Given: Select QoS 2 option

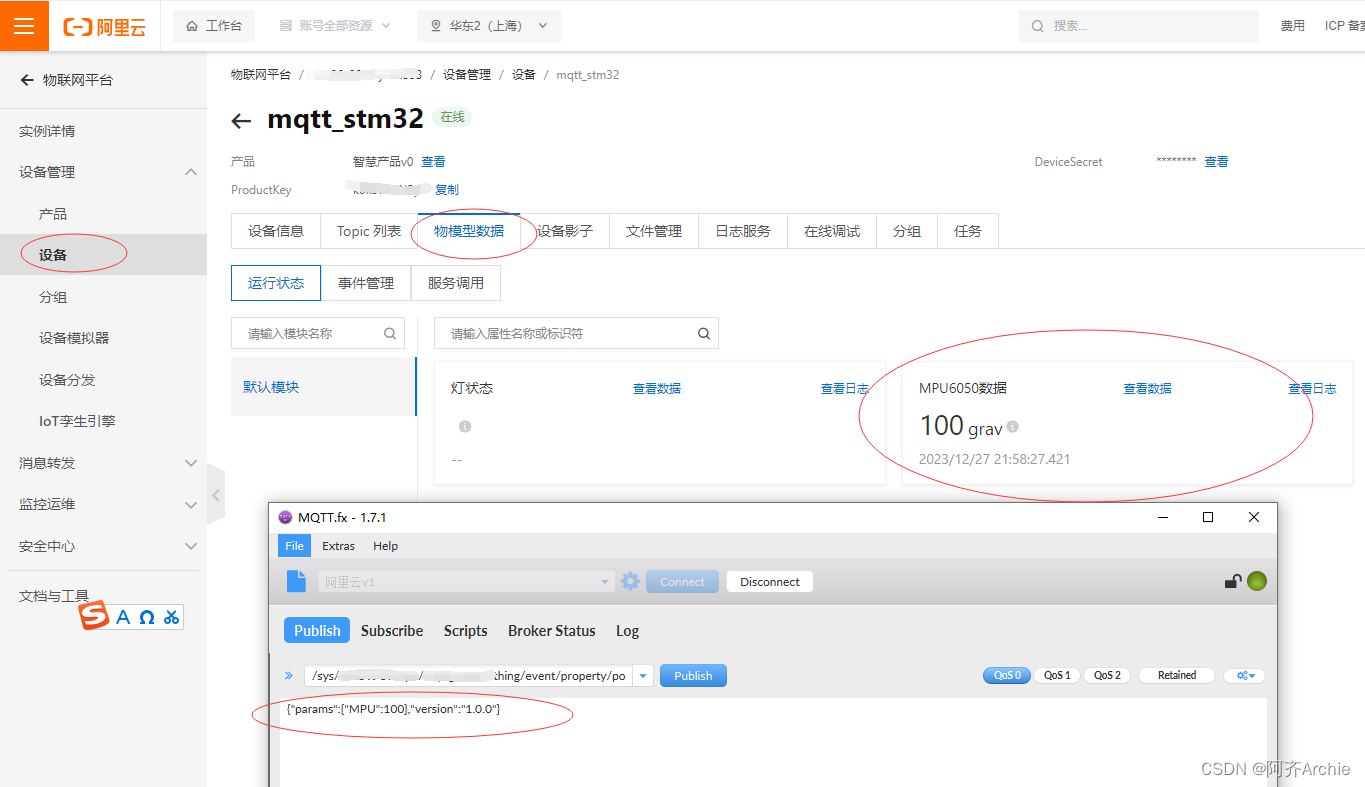Looking at the screenshot, I should tap(1107, 676).
